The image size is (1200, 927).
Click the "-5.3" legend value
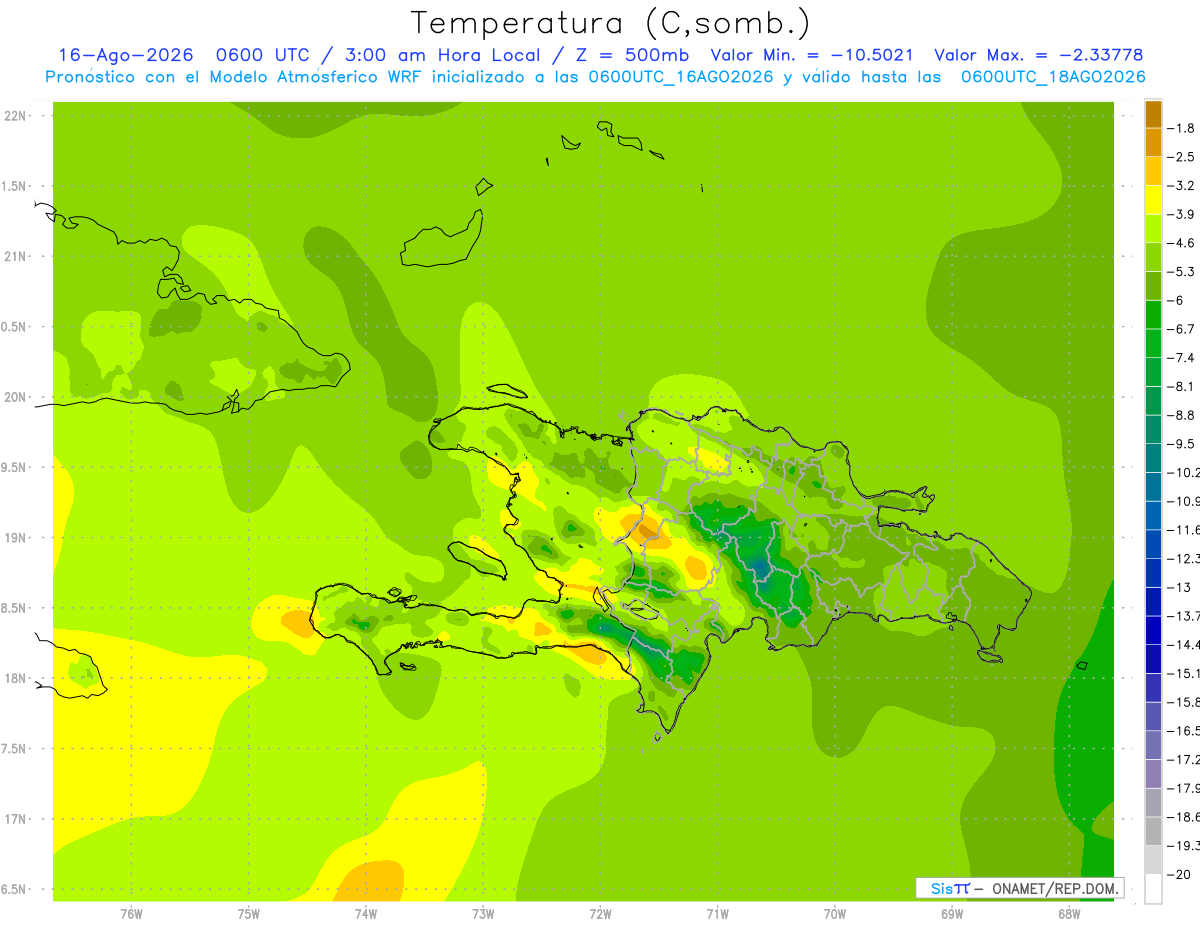point(1182,272)
